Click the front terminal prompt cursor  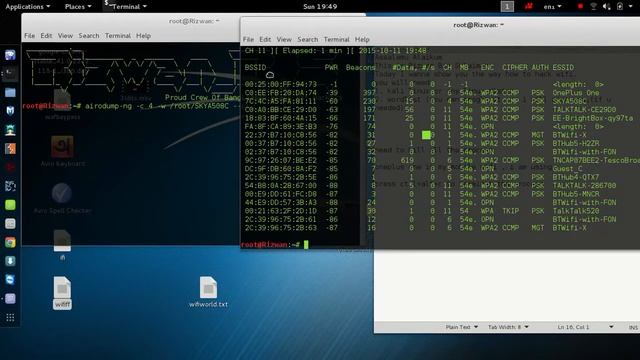(306, 244)
